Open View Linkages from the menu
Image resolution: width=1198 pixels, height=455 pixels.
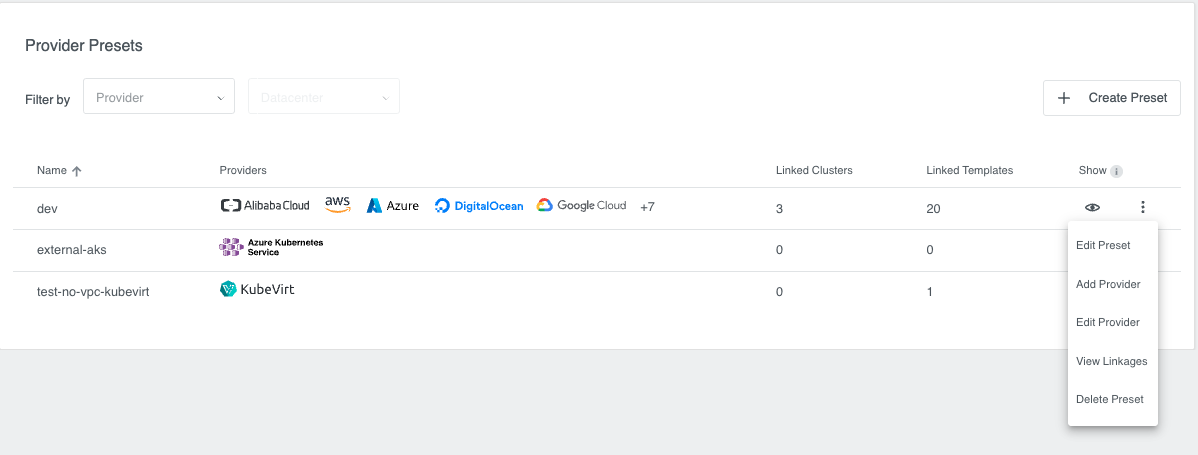pos(1112,361)
